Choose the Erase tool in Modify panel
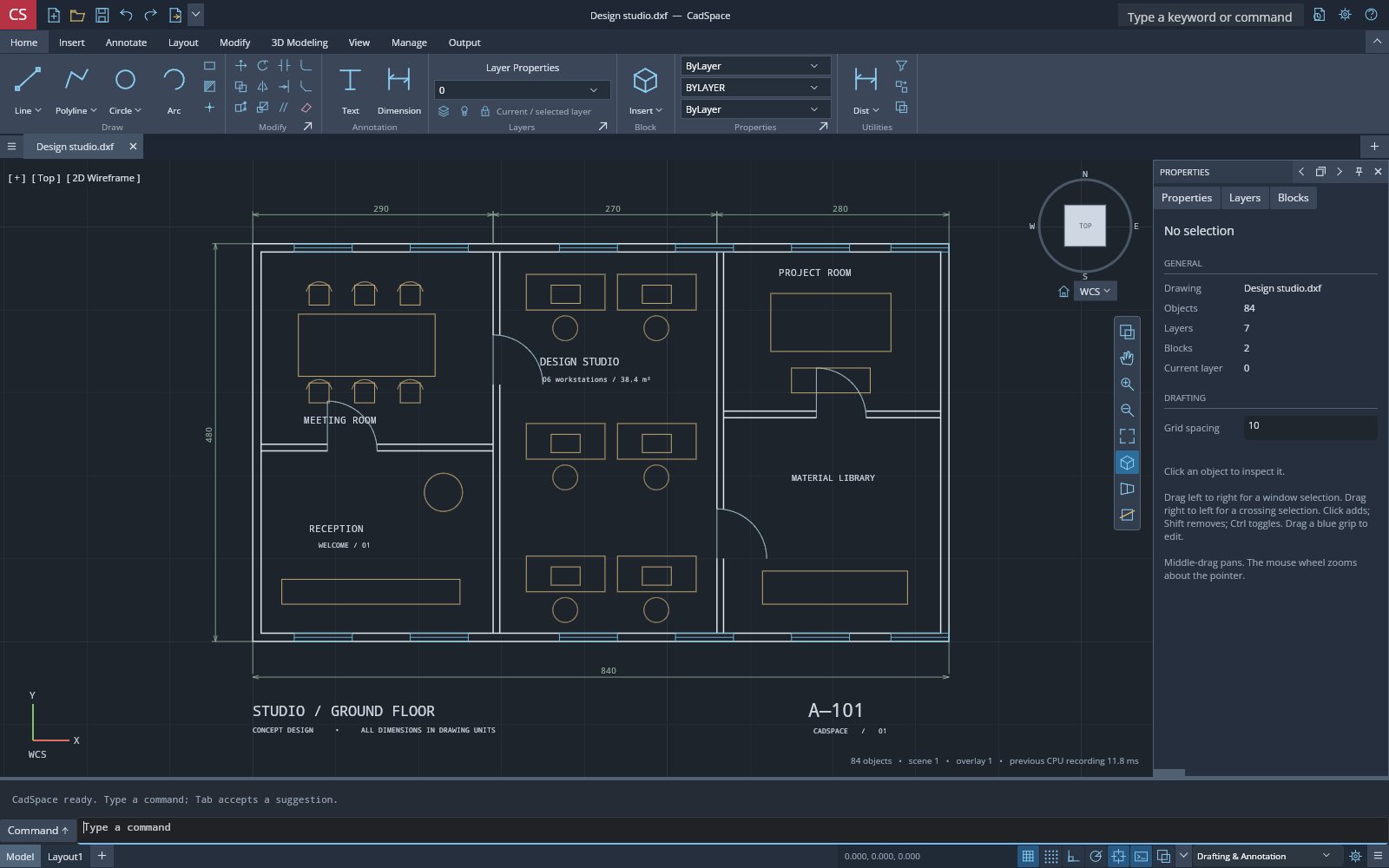Screen dimensions: 1389x868 (306, 107)
